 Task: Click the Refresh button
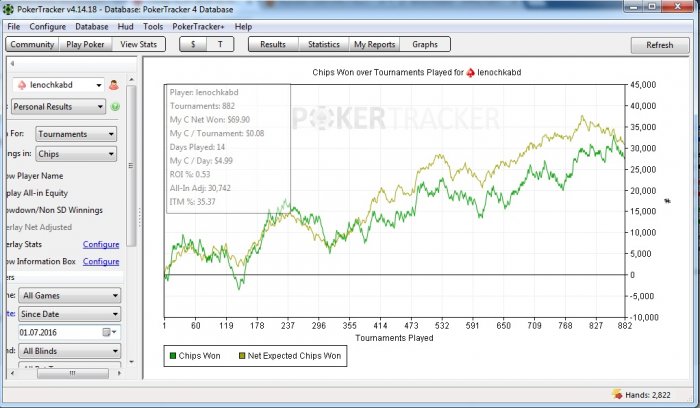660,45
